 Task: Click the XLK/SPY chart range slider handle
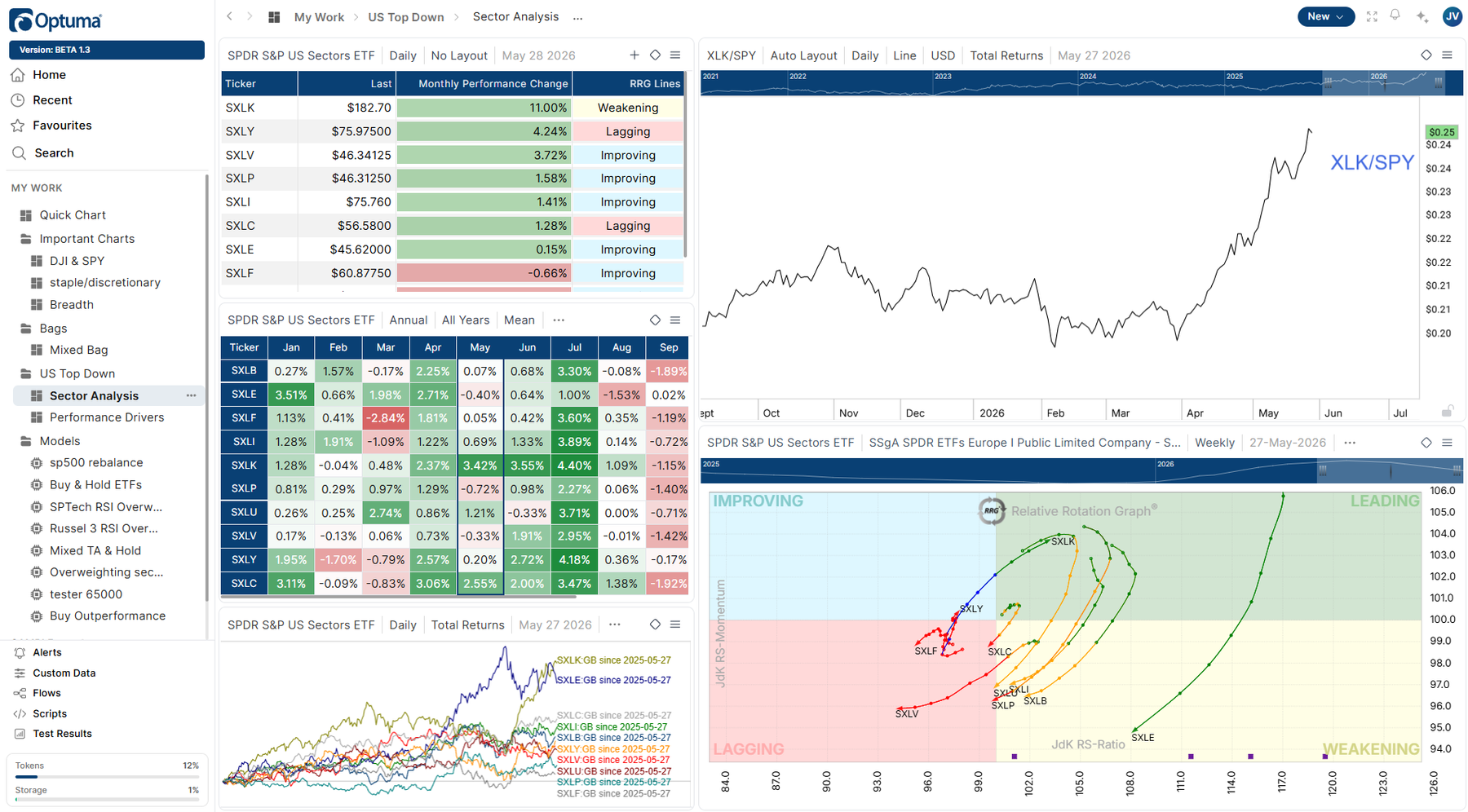(1328, 82)
